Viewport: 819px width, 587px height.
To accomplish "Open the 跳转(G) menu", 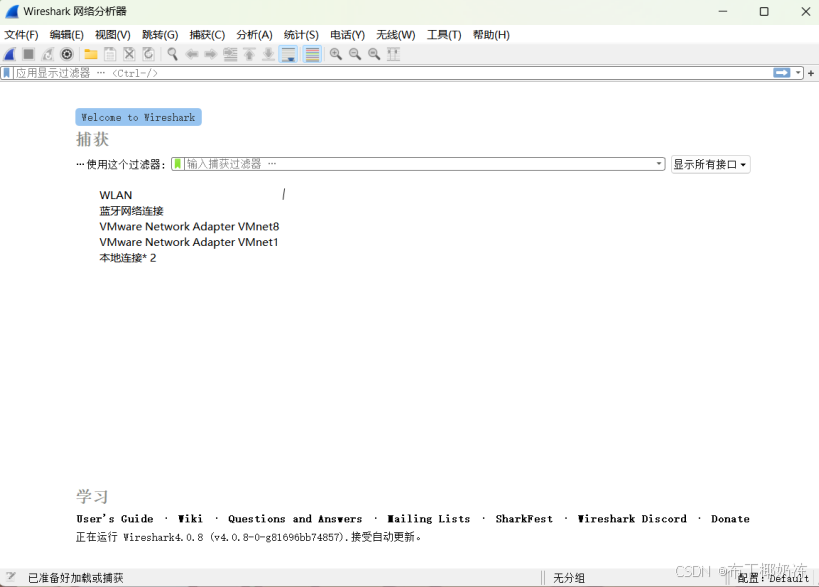I will (160, 35).
